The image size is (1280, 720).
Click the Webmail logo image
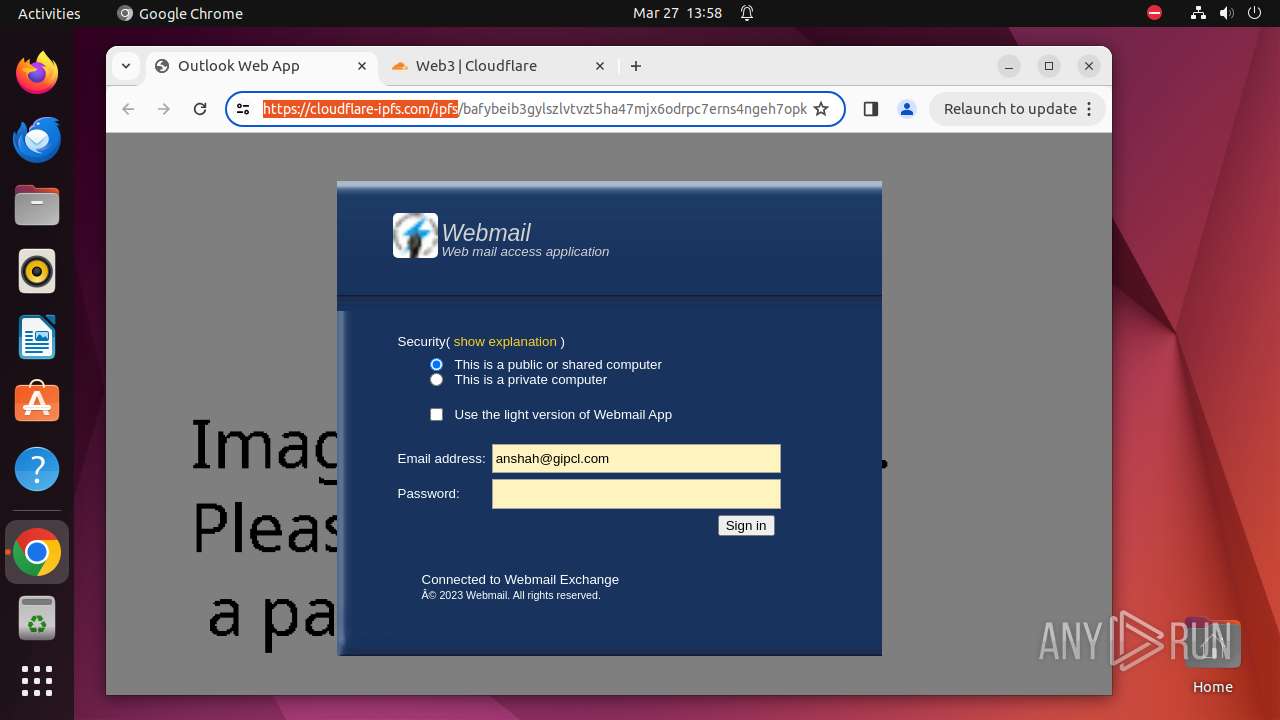coord(415,236)
